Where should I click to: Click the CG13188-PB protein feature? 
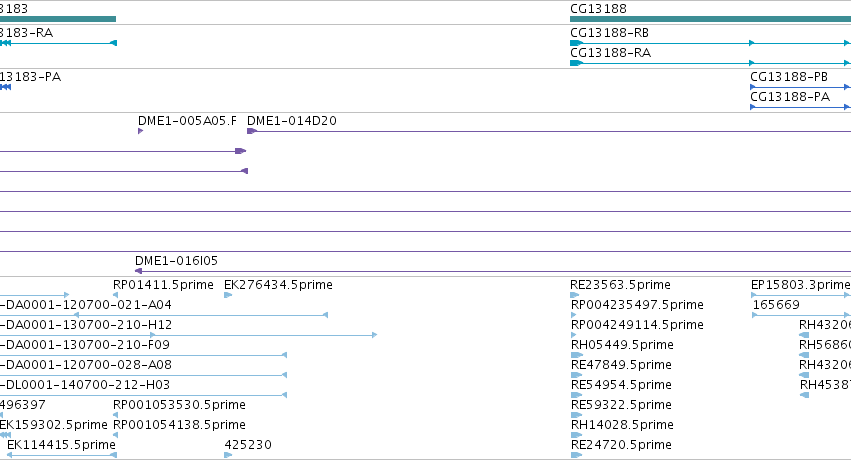[801, 87]
